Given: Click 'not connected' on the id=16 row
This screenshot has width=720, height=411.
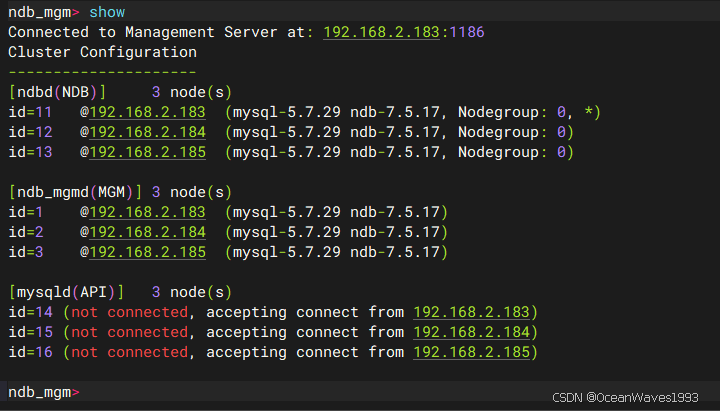Looking at the screenshot, I should 129,352.
